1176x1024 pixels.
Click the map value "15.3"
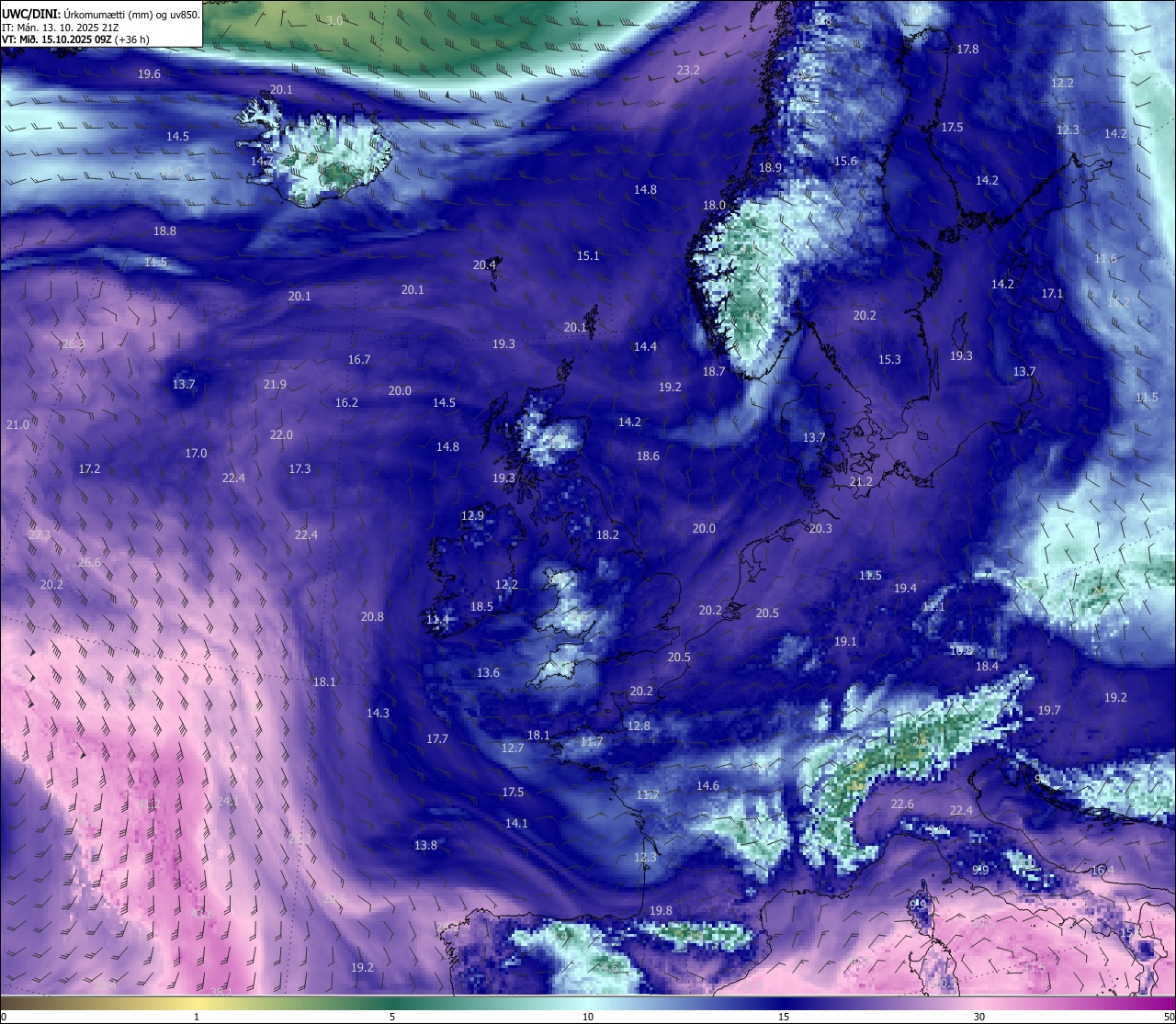point(889,360)
